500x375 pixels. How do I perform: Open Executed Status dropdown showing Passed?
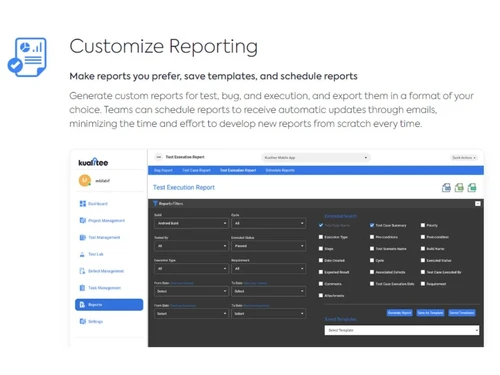268,246
